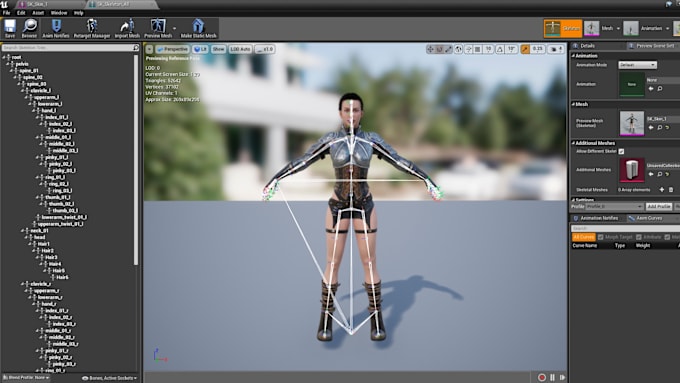Open the Retarget Manager tool
The height and width of the screenshot is (383, 680).
coord(92,28)
